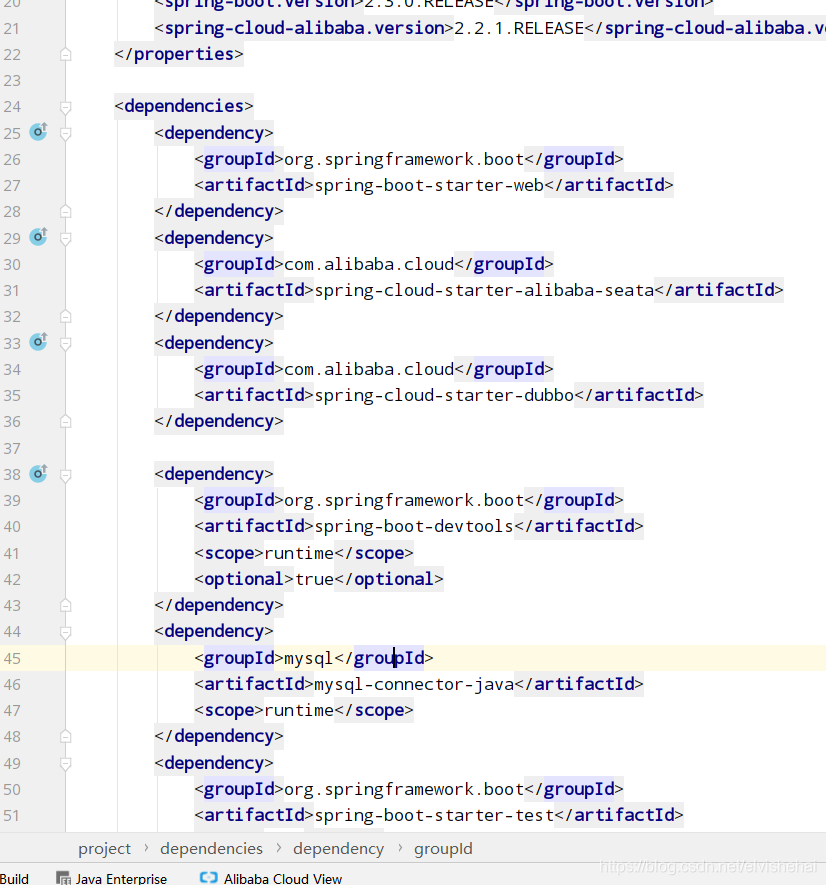Click 'org.springframework.boot' on line 39
The image size is (826, 885).
[404, 500]
